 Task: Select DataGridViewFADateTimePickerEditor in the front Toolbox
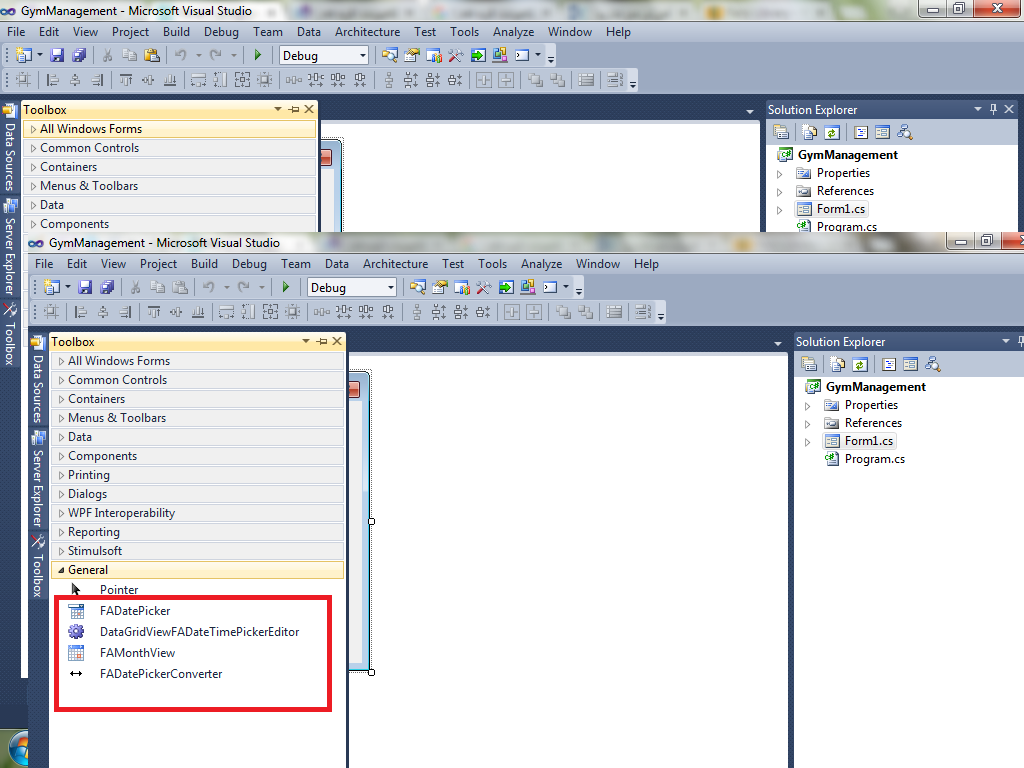pos(199,632)
